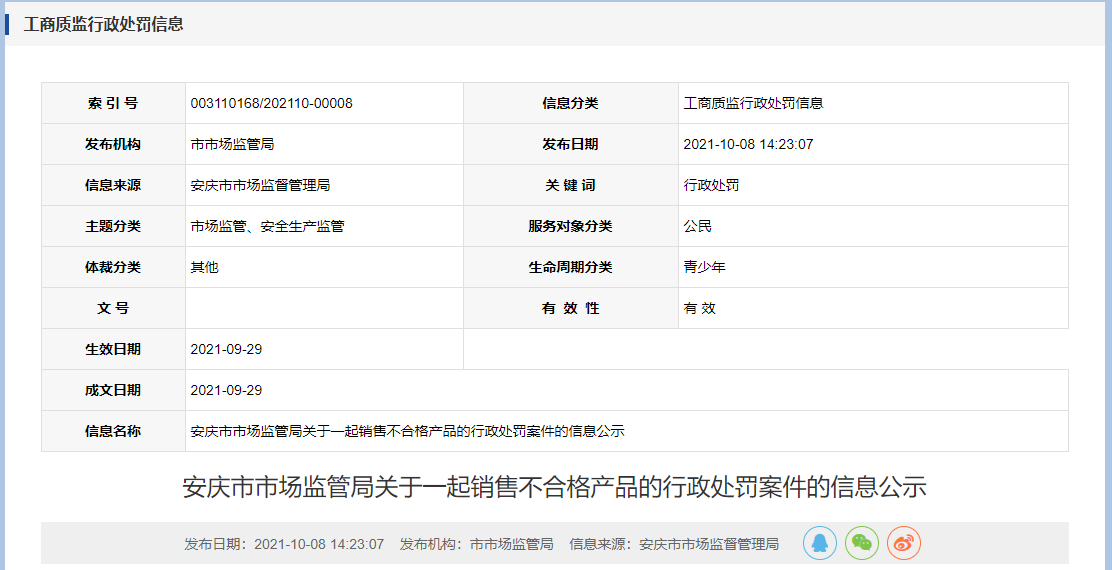Click the large article headline
Screen dimensions: 1112x570
click(x=555, y=488)
